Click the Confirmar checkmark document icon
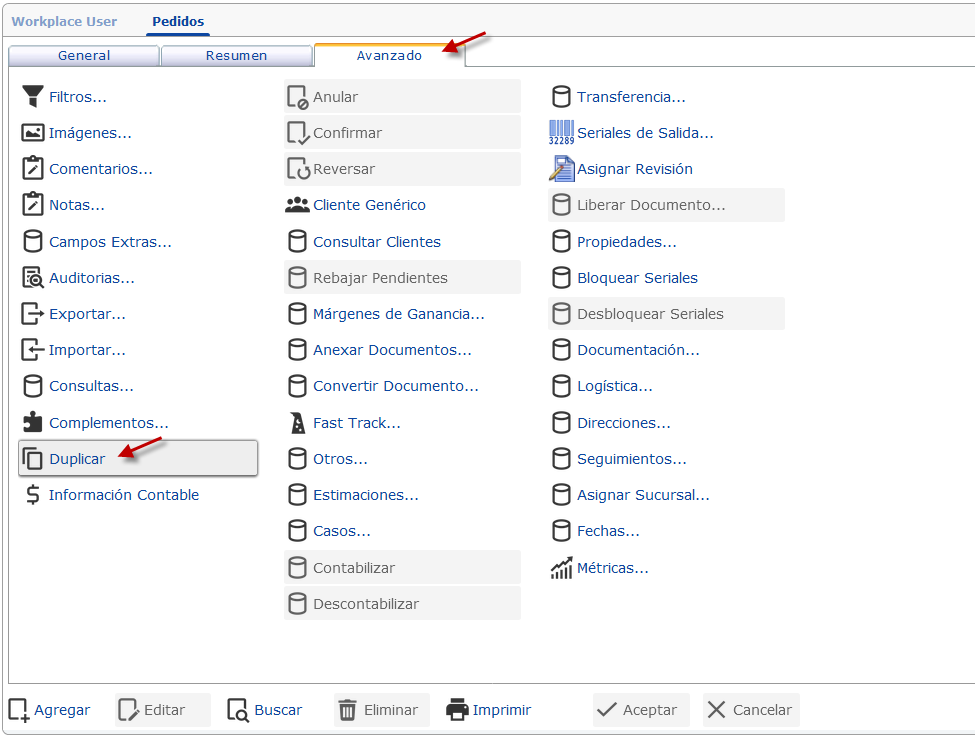Image resolution: width=975 pixels, height=736 pixels. (297, 132)
